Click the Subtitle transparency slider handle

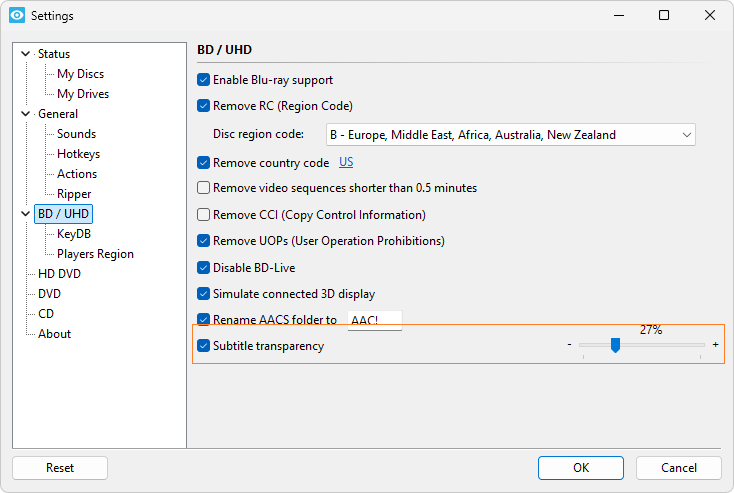(x=616, y=345)
